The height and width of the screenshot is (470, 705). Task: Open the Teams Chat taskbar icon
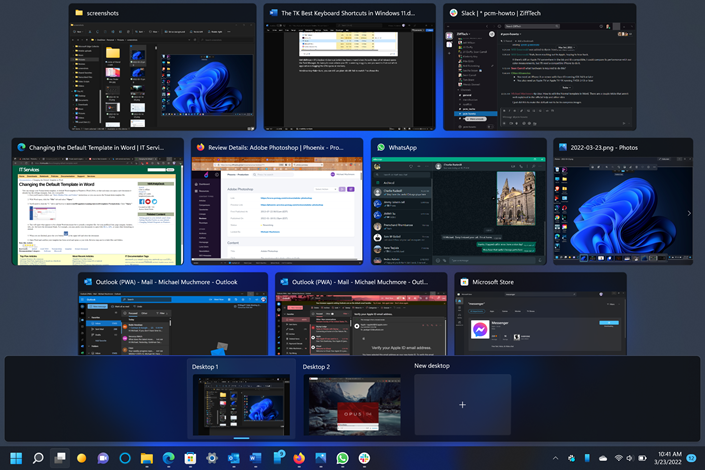tap(103, 458)
